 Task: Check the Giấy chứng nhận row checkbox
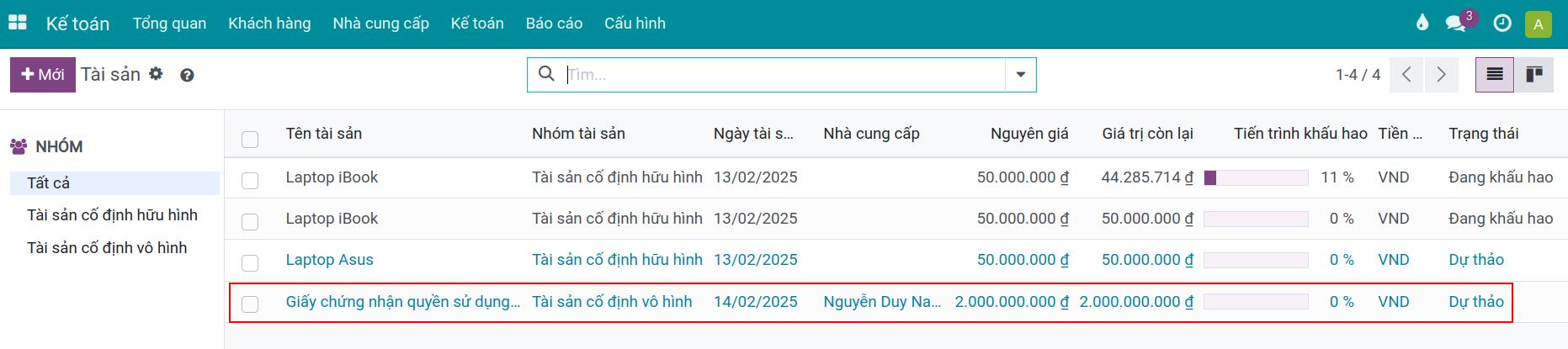(250, 304)
